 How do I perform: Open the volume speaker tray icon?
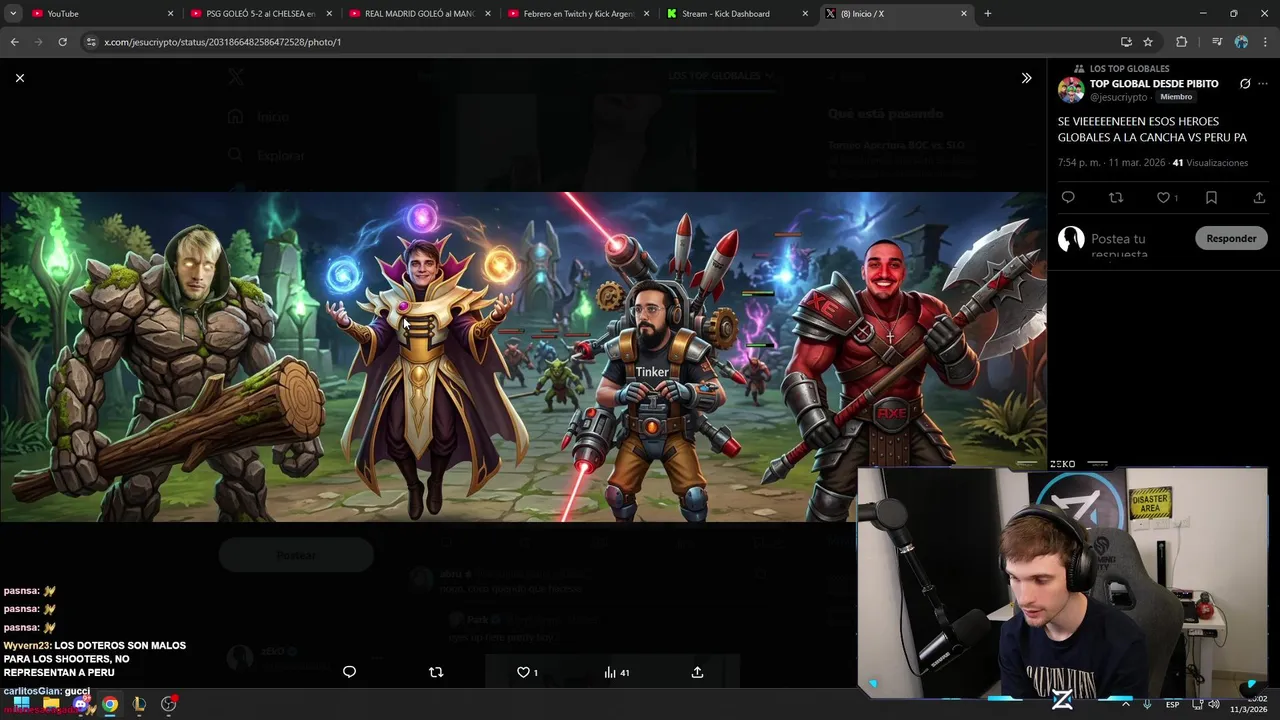point(1214,704)
